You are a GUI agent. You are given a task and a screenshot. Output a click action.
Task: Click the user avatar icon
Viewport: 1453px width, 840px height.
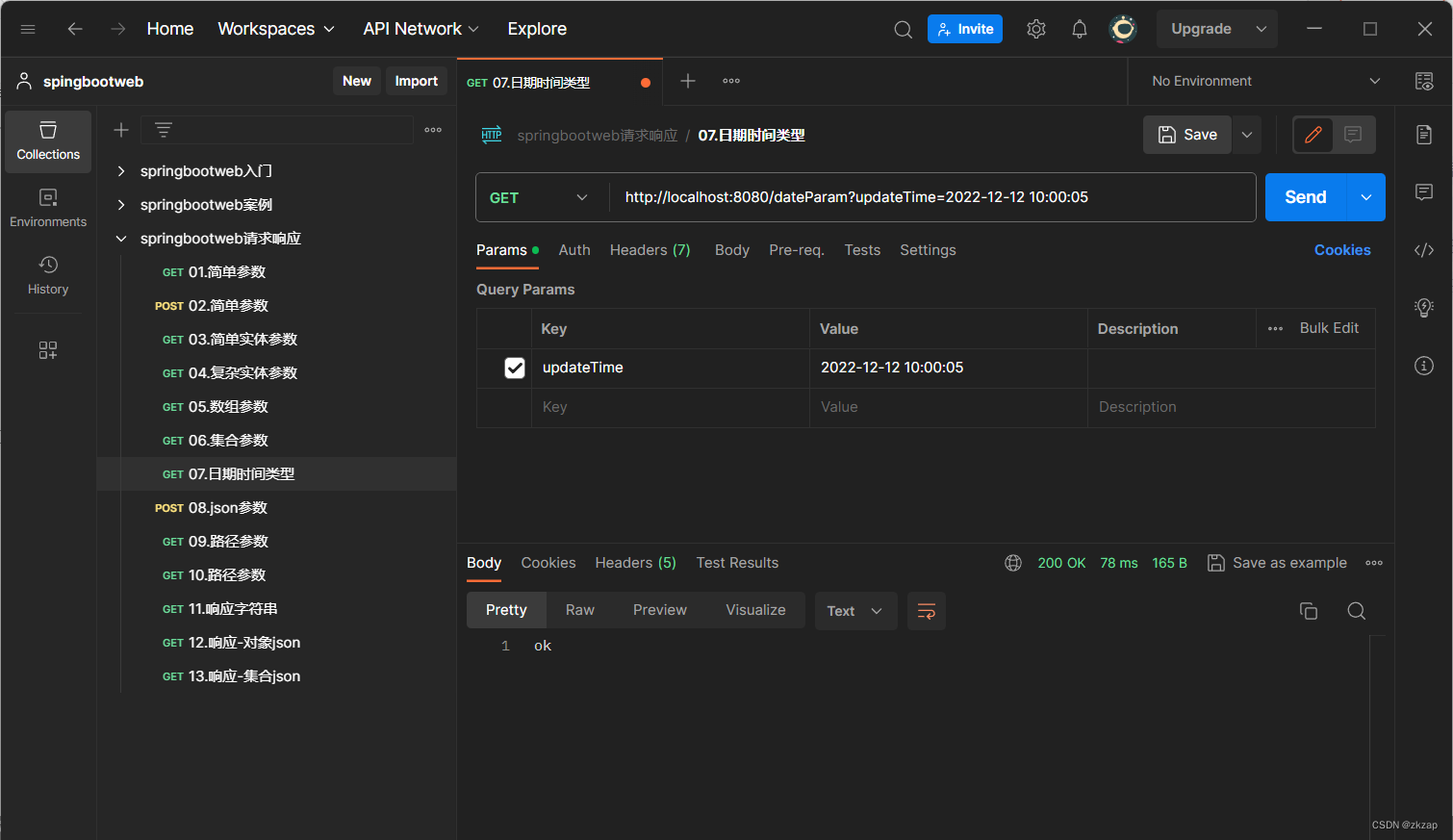[1123, 29]
